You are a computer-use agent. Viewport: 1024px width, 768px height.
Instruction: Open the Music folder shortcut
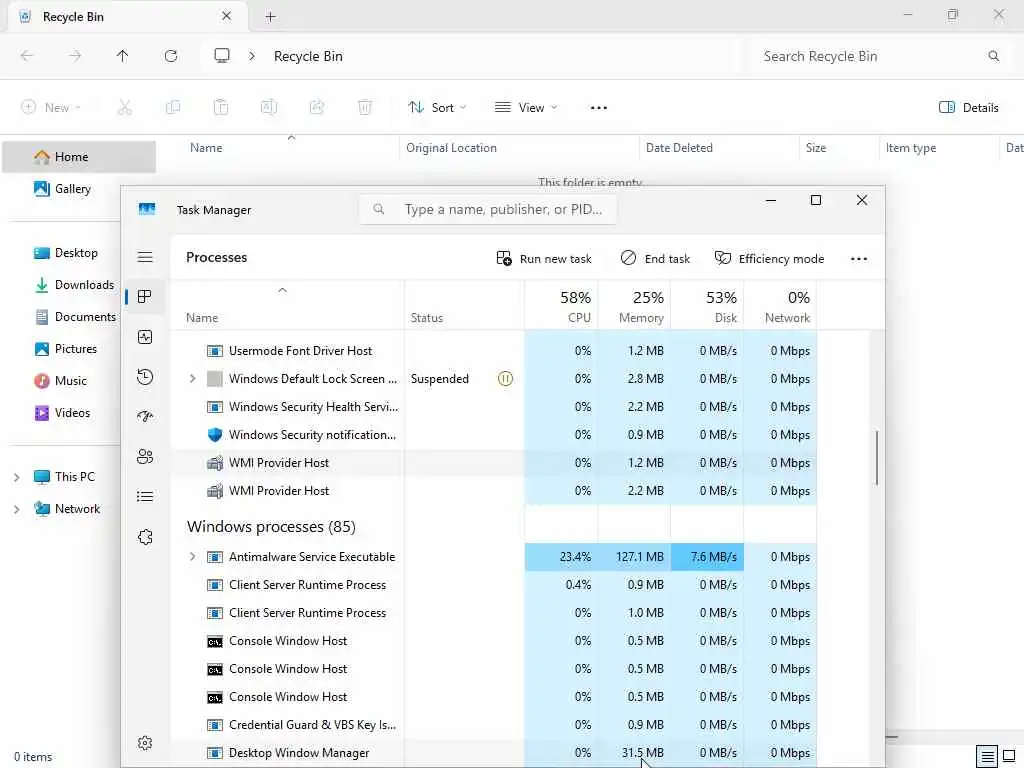(60, 381)
